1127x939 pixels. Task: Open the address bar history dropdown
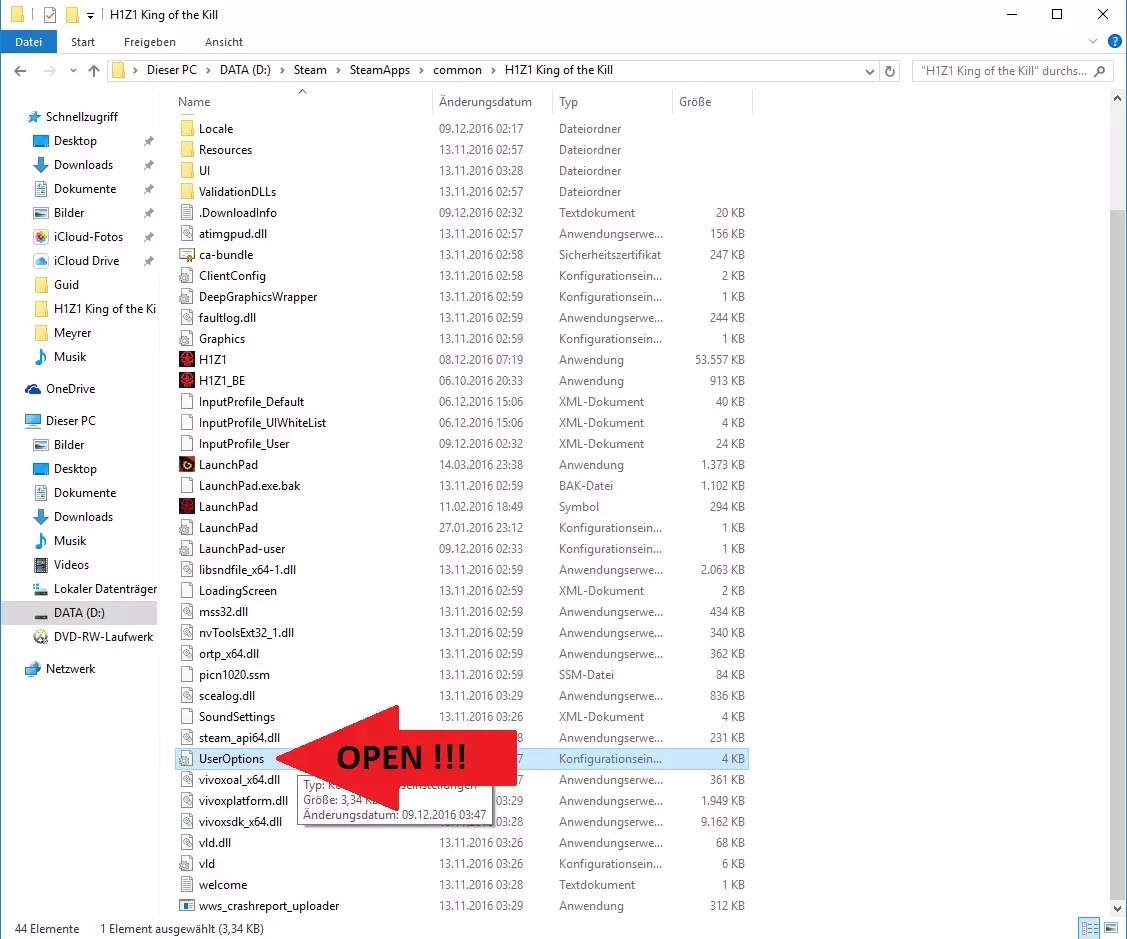(x=870, y=71)
